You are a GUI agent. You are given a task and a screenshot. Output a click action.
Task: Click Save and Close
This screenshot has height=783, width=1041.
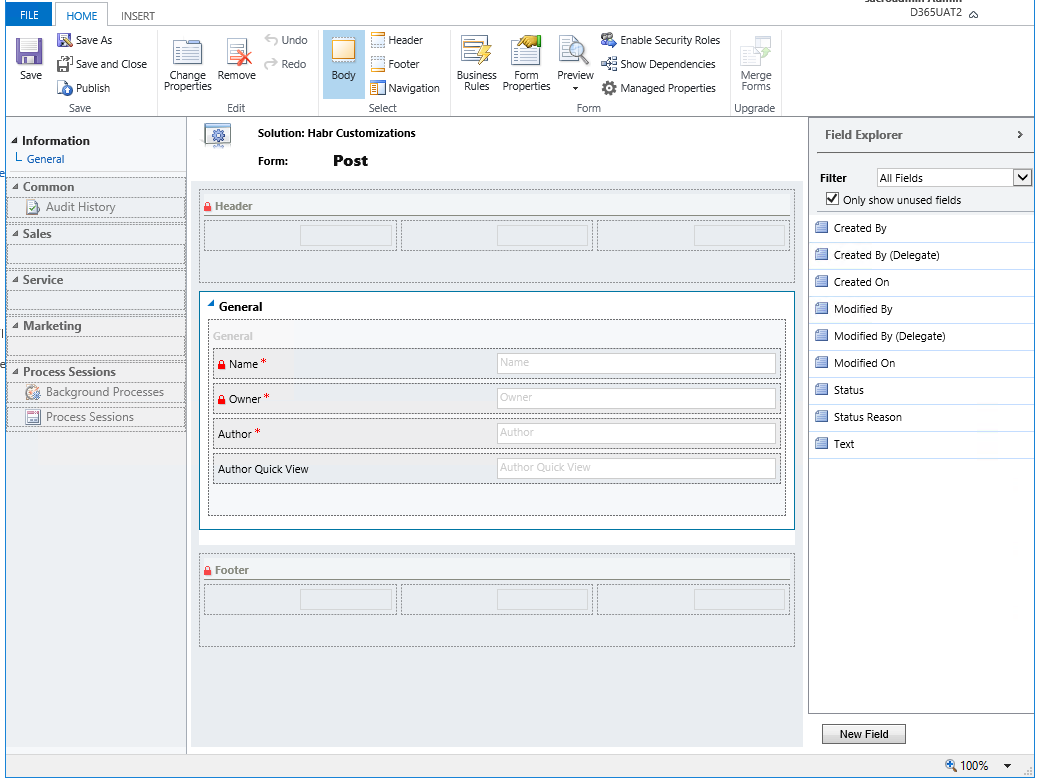103,63
